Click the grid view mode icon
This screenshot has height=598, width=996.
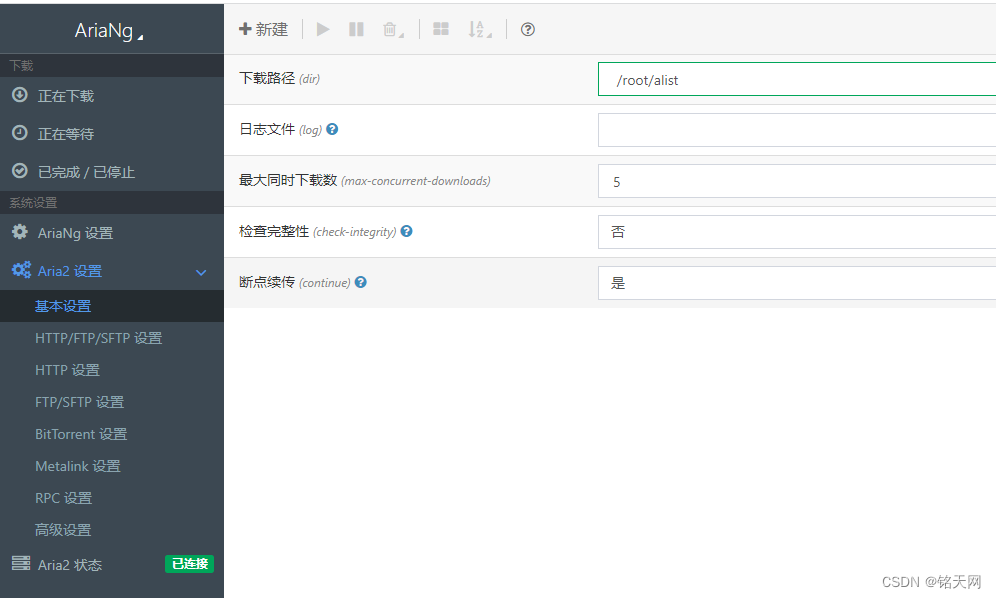click(441, 29)
